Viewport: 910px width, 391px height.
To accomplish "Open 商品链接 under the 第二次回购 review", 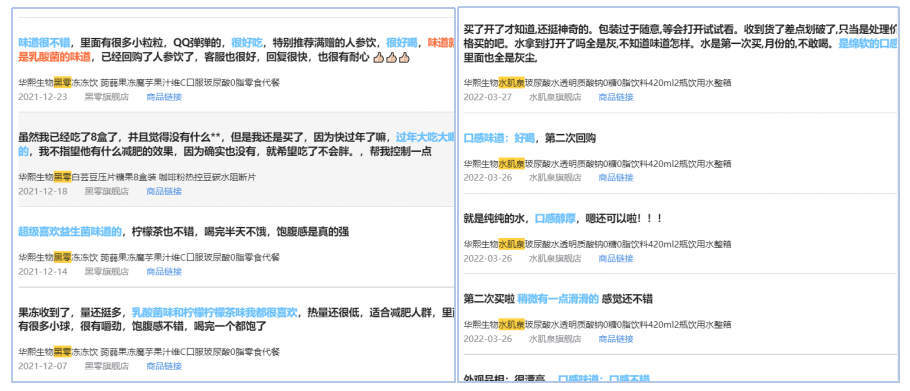I will click(616, 178).
